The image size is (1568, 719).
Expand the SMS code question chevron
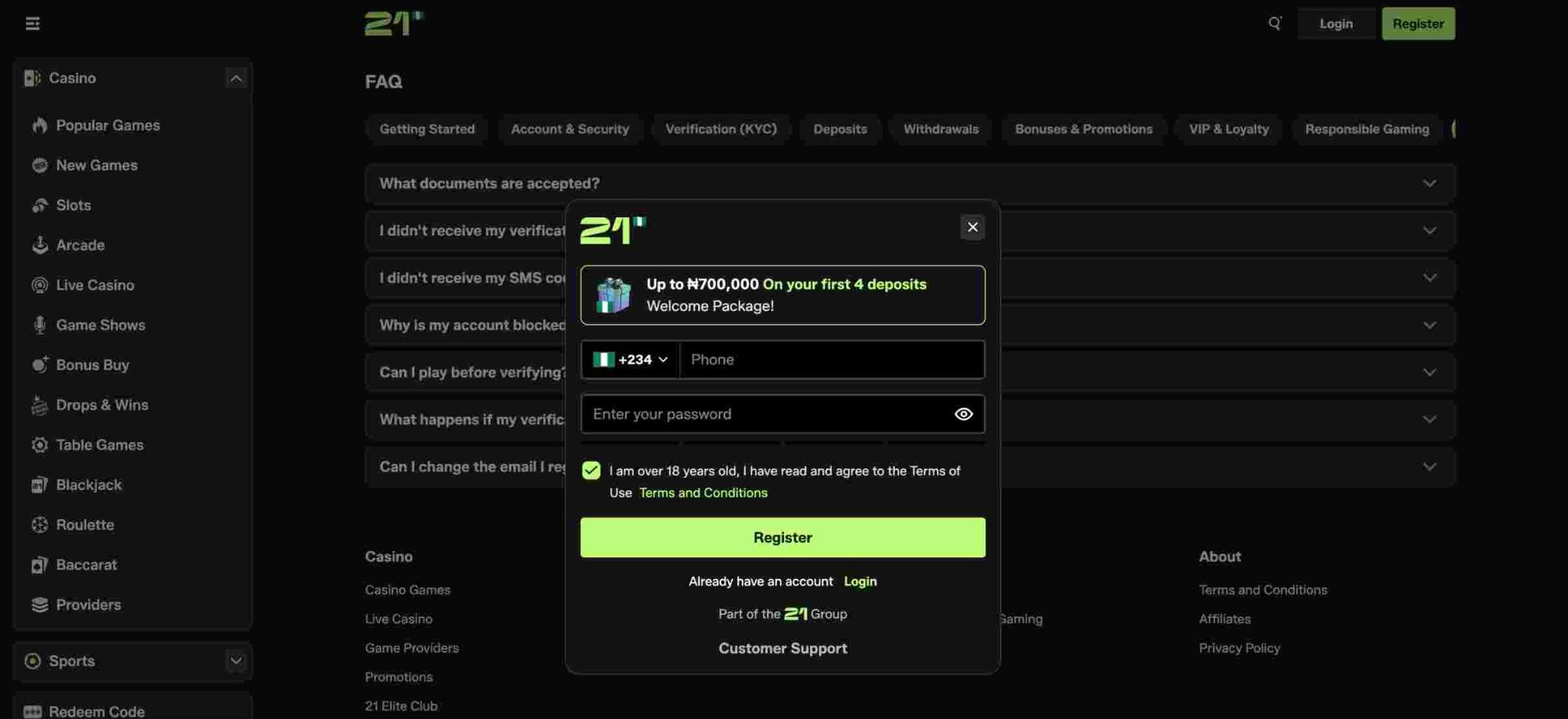[x=1429, y=278]
